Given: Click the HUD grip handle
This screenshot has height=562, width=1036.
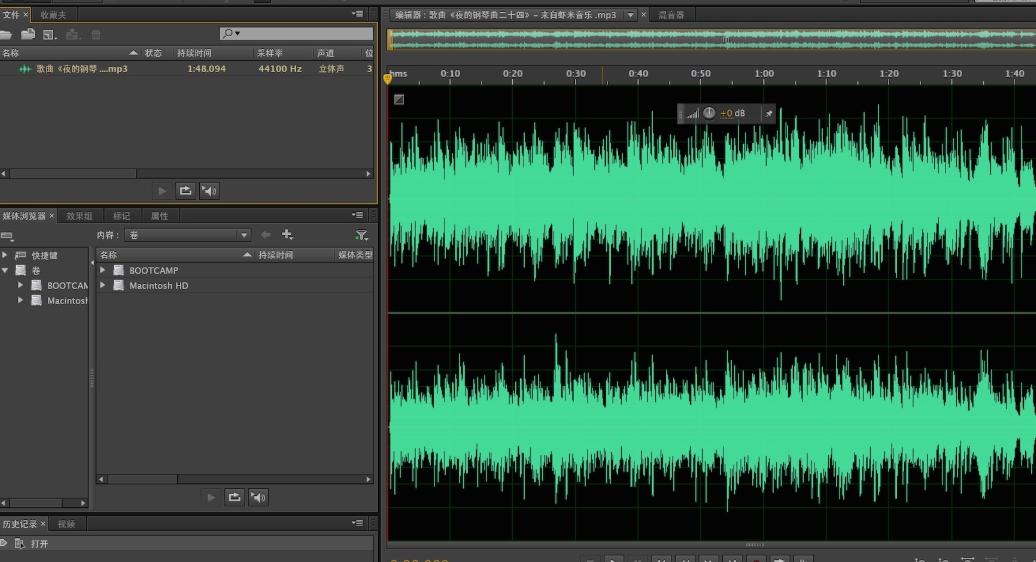Looking at the screenshot, I should [x=681, y=114].
